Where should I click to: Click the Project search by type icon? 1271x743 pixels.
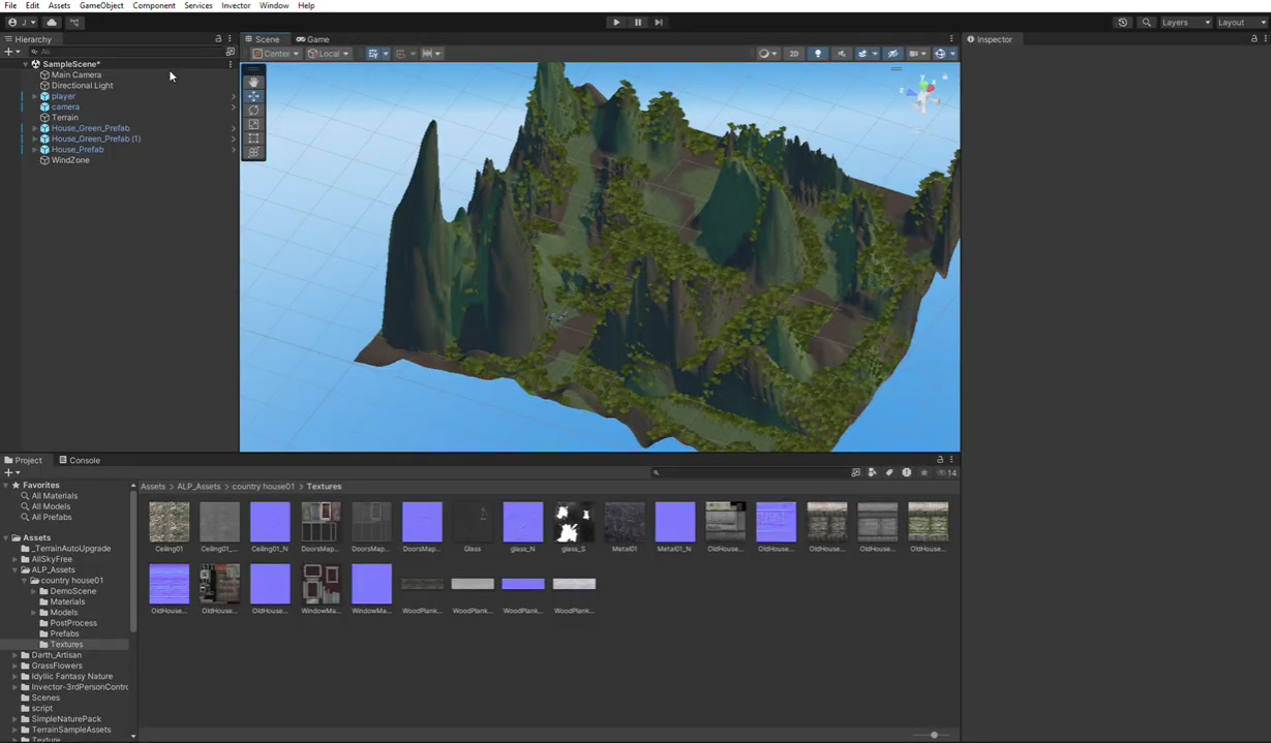pos(872,473)
